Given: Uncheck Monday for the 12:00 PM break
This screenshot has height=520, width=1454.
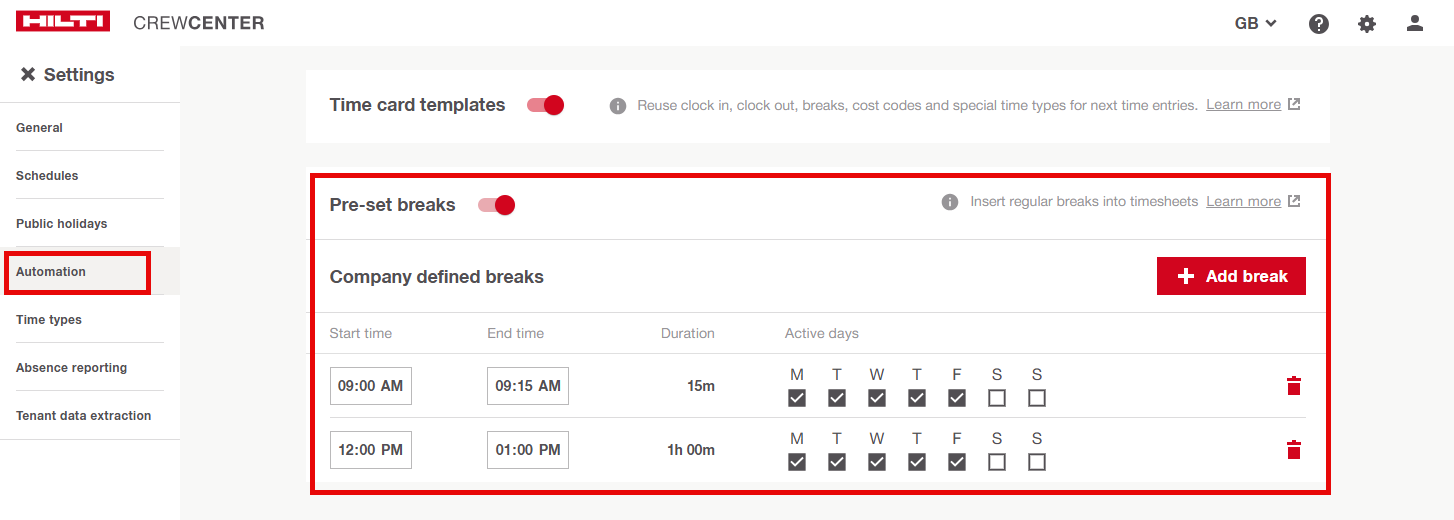Looking at the screenshot, I should click(797, 462).
